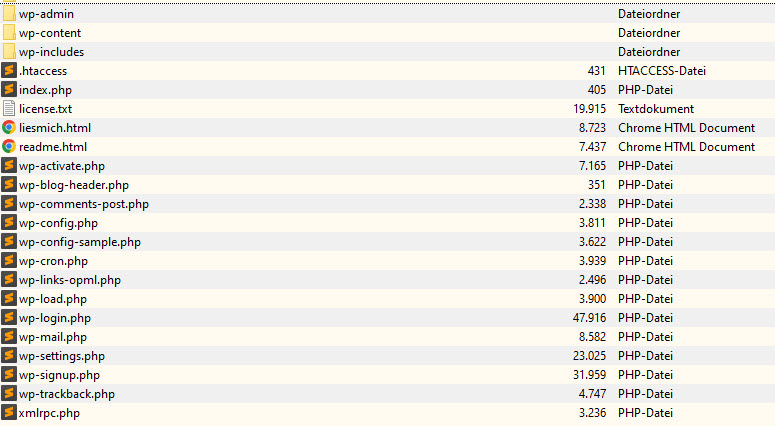The image size is (775, 426).
Task: Click the Chrome icon beside readme.html
Action: click(x=8, y=147)
